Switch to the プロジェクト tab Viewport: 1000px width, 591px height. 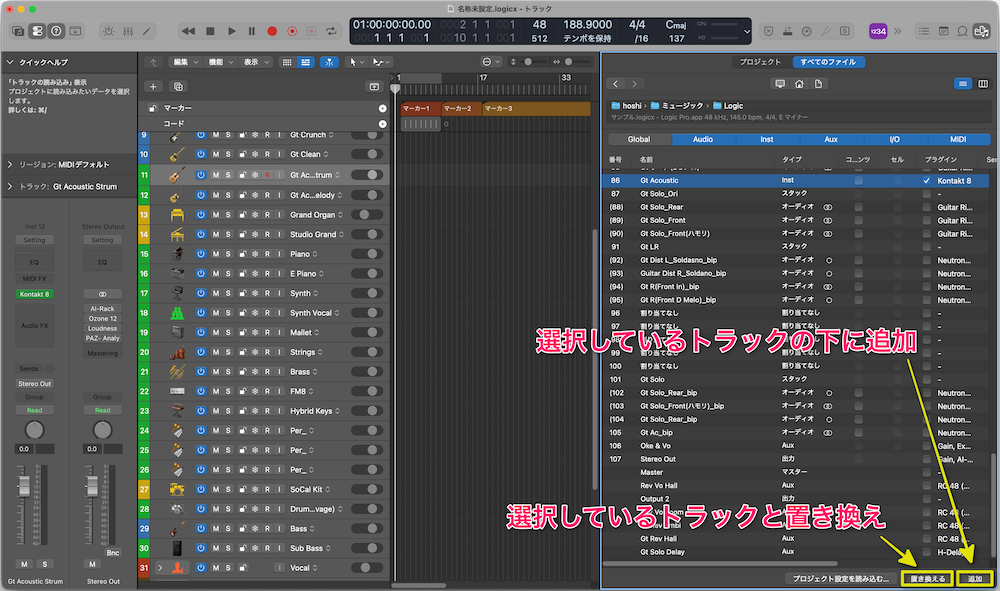(760, 62)
